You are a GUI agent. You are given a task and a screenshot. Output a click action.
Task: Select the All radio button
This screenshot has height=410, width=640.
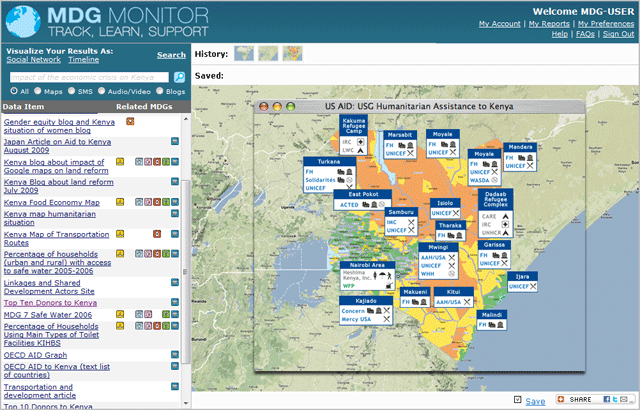tap(14, 91)
